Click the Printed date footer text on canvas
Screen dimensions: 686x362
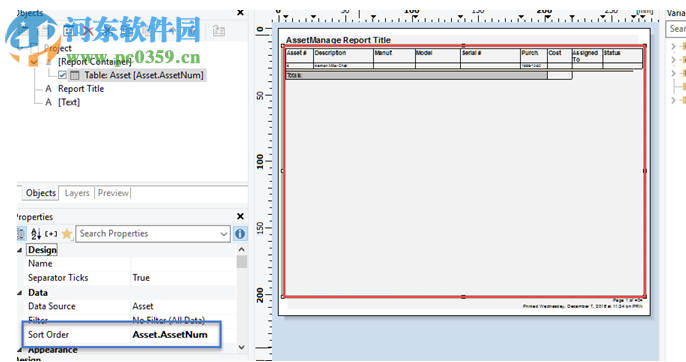(x=582, y=306)
